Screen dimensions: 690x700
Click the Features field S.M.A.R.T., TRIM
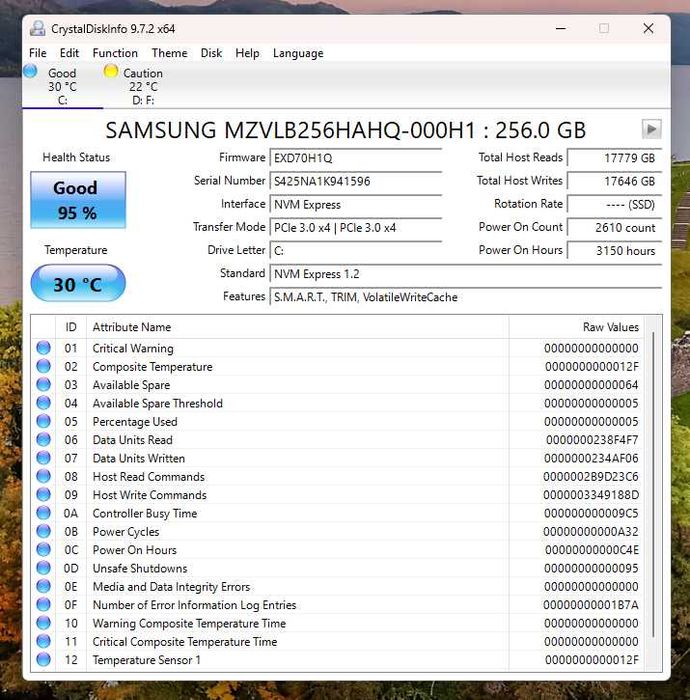[x=466, y=297]
